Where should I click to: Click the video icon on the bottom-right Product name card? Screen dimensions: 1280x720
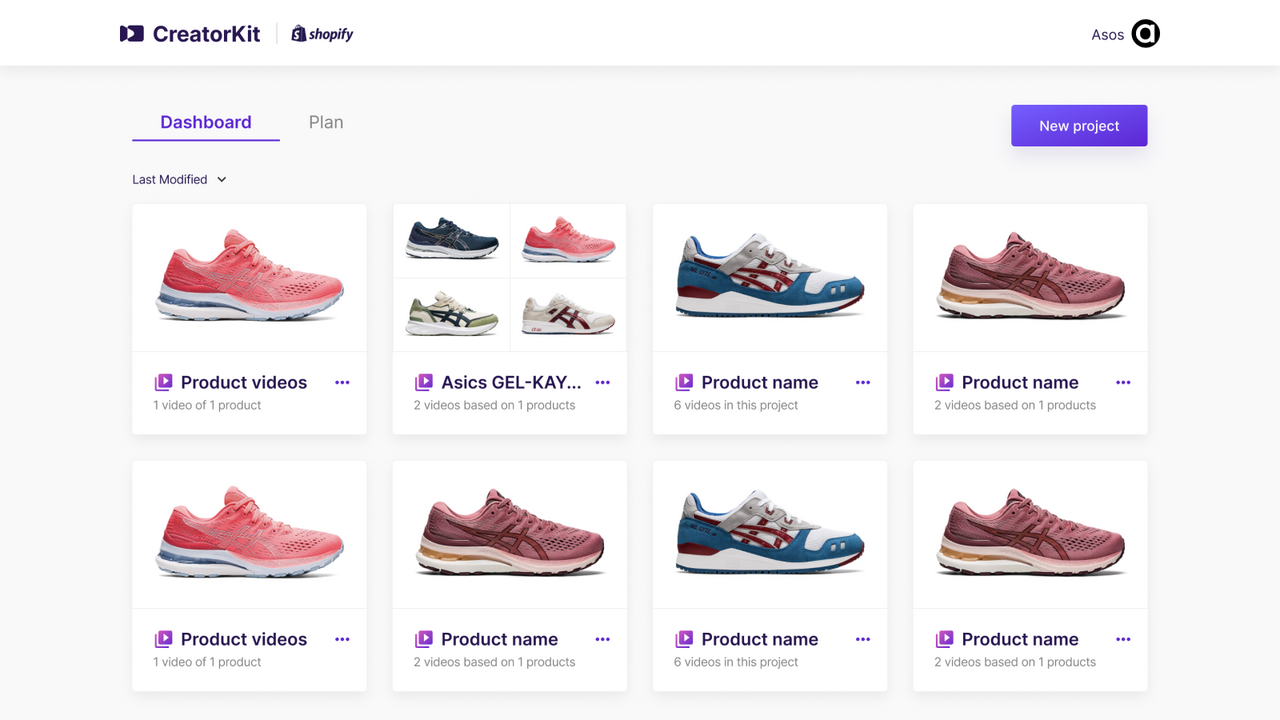click(945, 639)
